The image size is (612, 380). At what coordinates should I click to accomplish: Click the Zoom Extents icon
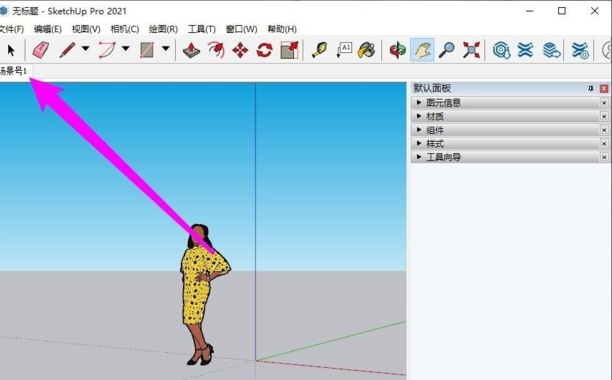click(471, 50)
